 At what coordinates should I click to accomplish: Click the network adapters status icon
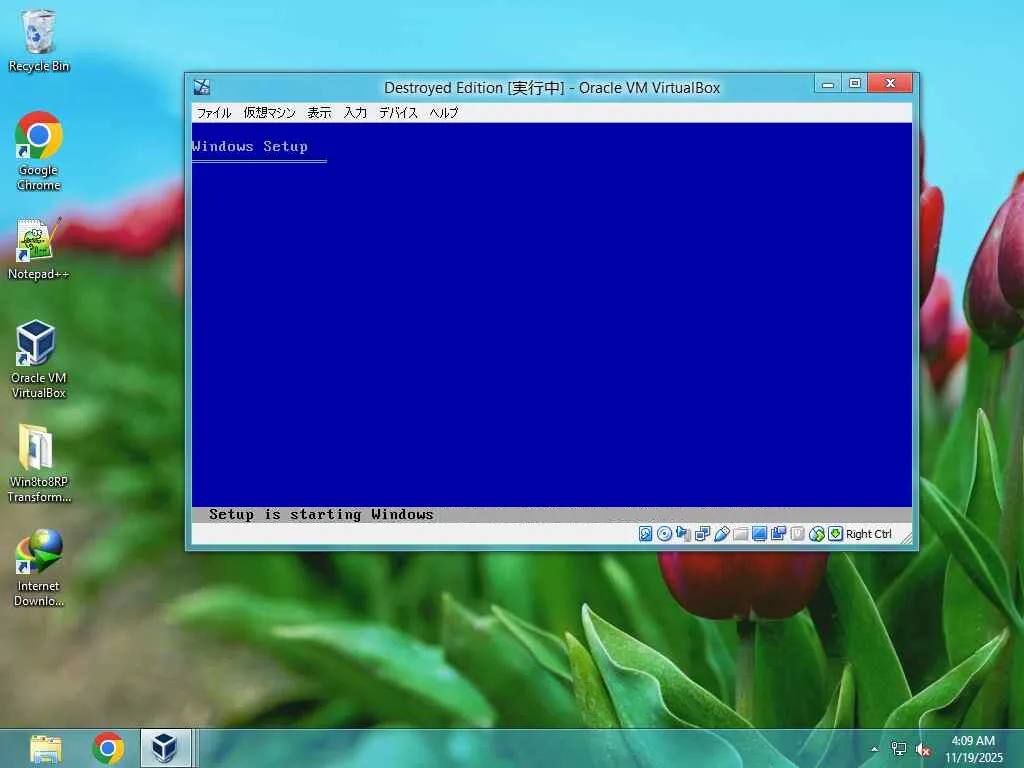pos(703,534)
